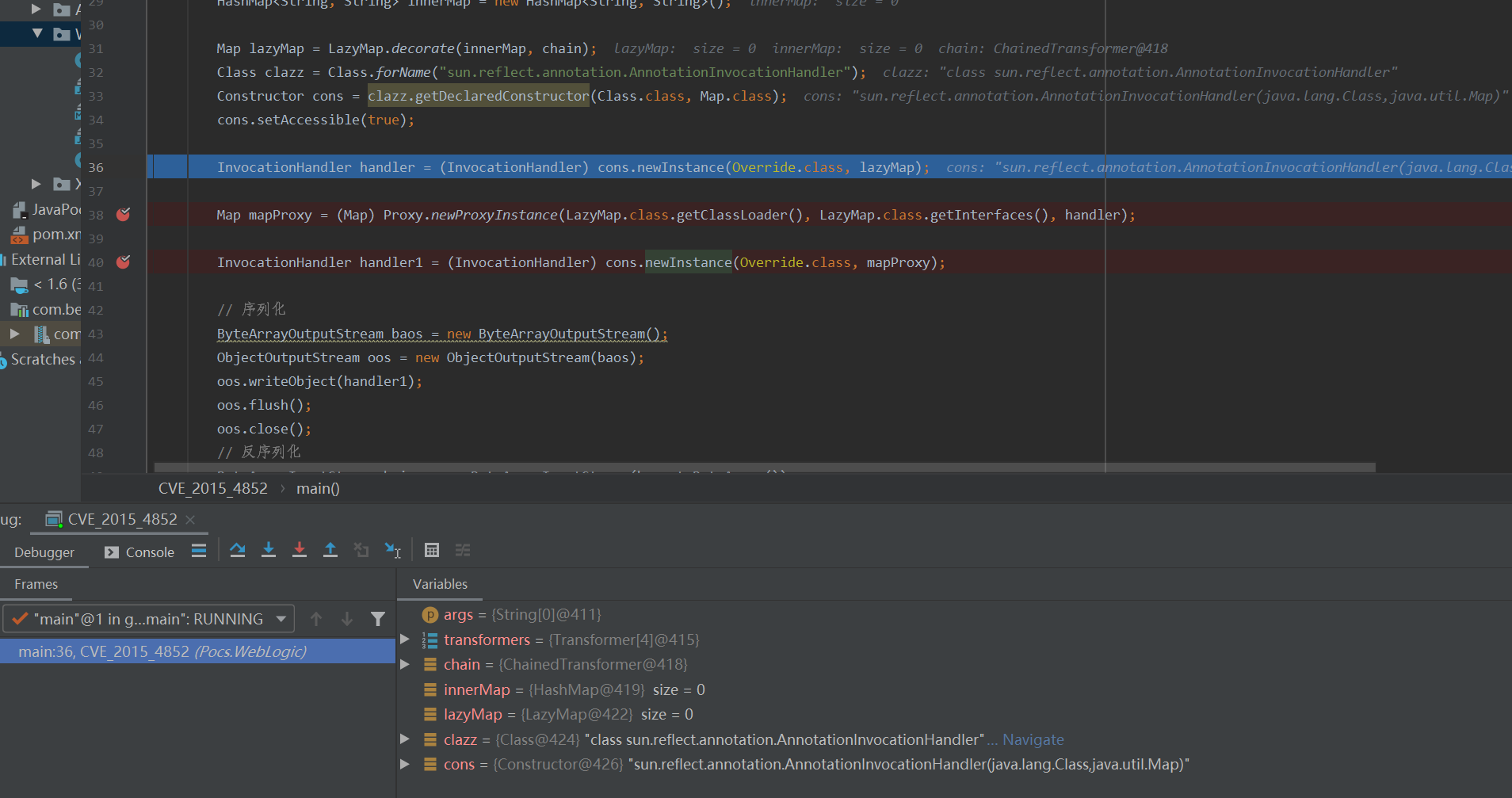Click the Step Into blue arrow icon

[x=269, y=550]
